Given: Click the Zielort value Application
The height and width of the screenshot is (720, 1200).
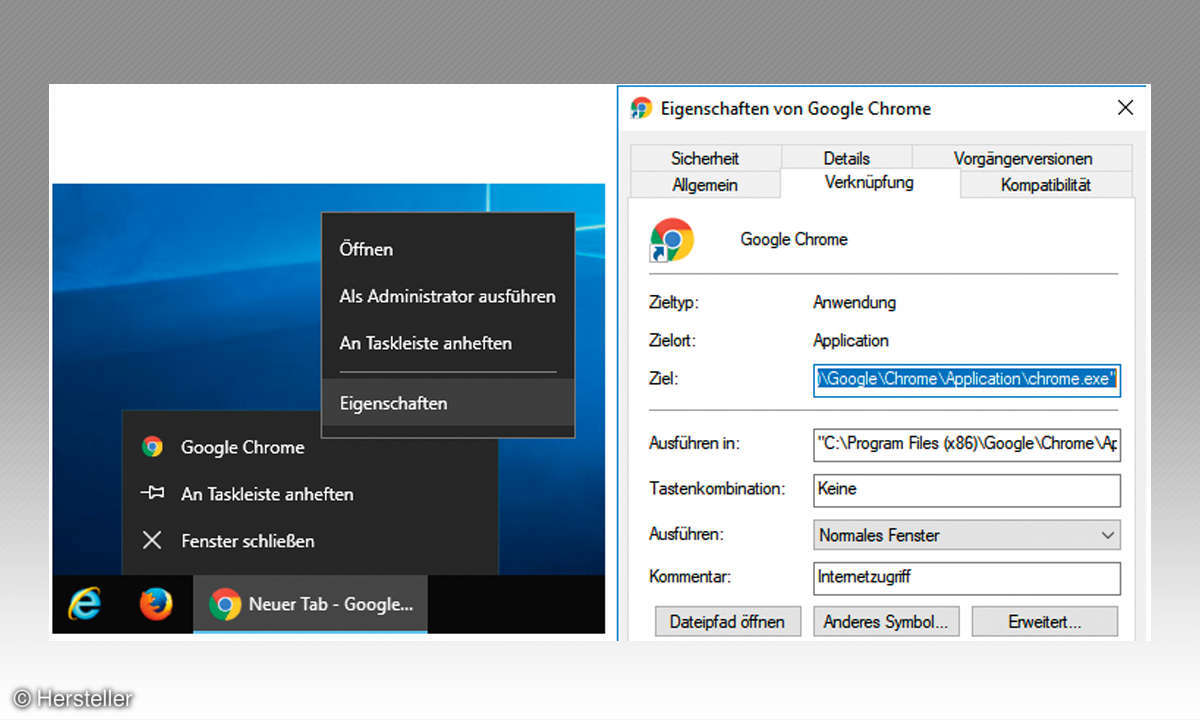Looking at the screenshot, I should tap(851, 341).
